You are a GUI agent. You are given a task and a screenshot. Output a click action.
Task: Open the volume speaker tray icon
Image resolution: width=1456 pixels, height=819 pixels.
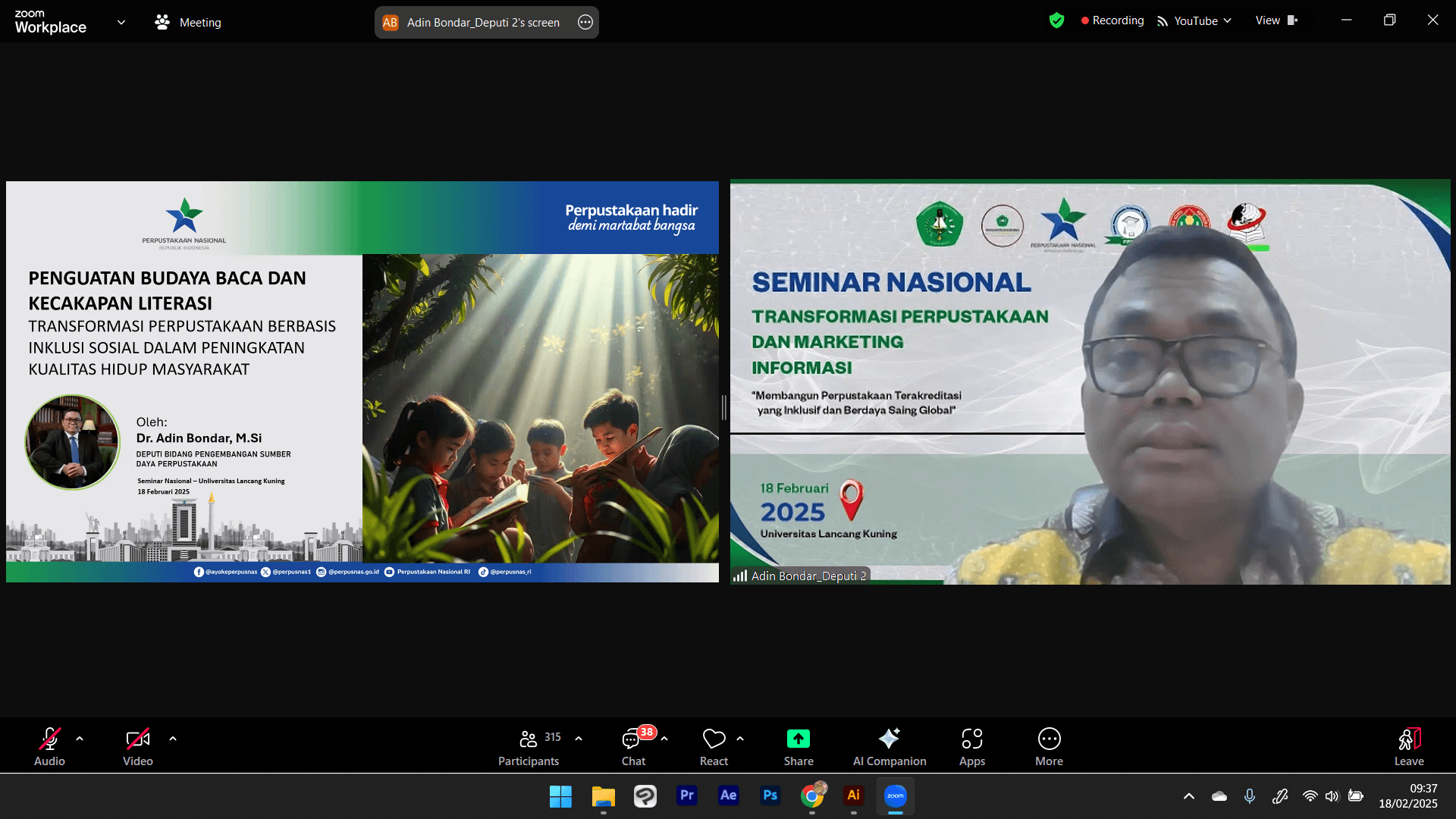(1332, 796)
